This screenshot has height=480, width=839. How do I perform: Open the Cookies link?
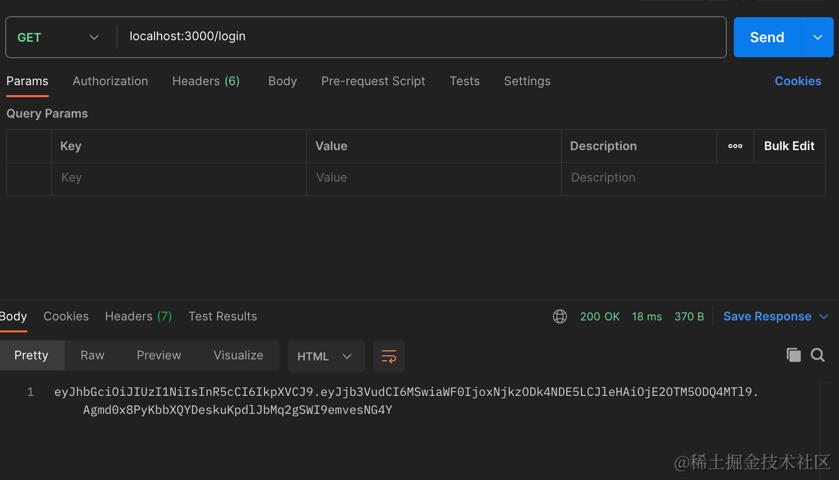[x=797, y=81]
